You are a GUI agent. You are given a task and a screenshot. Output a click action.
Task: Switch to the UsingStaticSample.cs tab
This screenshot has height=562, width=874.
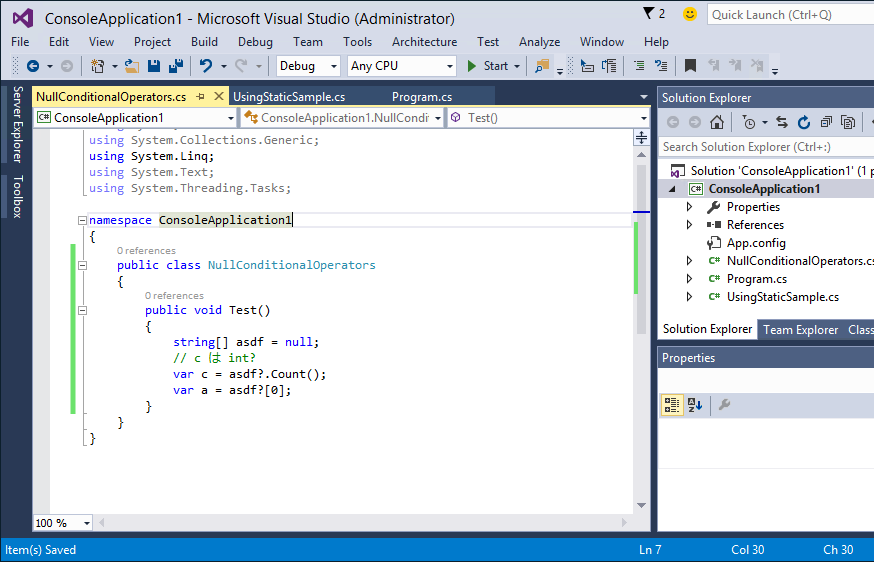click(x=289, y=97)
